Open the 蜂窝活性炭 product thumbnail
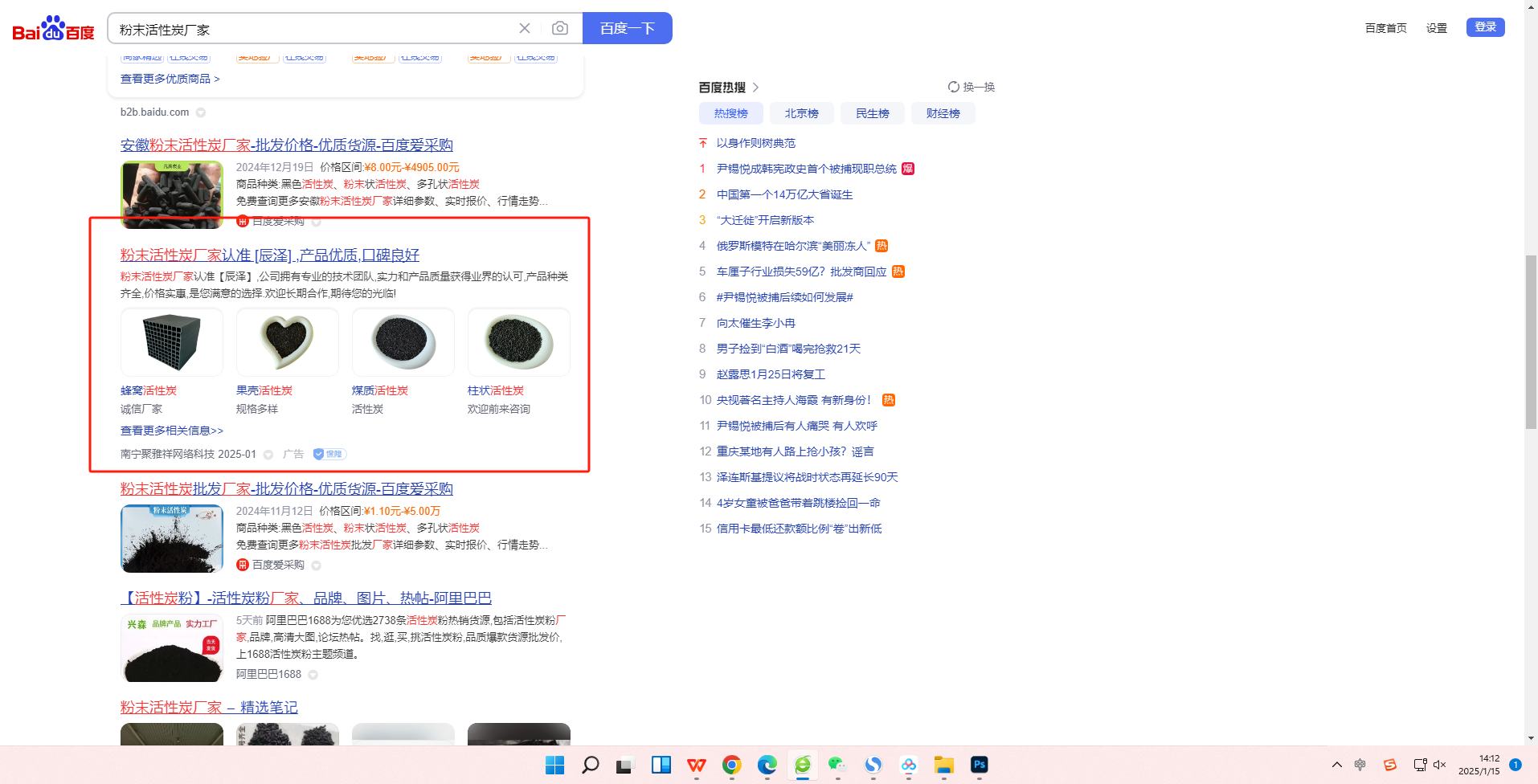 (x=172, y=342)
